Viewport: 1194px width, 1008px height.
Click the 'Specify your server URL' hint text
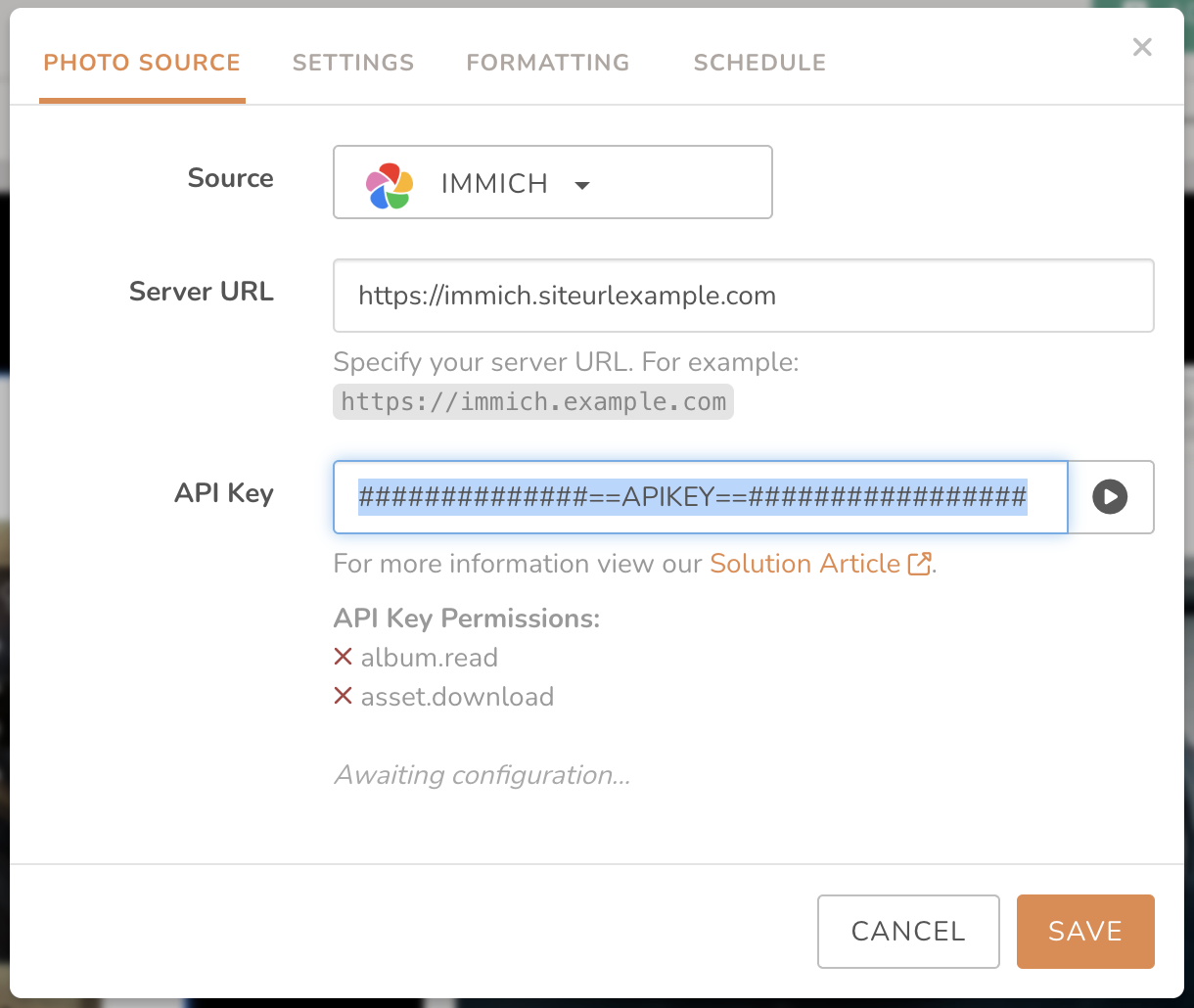tap(567, 362)
